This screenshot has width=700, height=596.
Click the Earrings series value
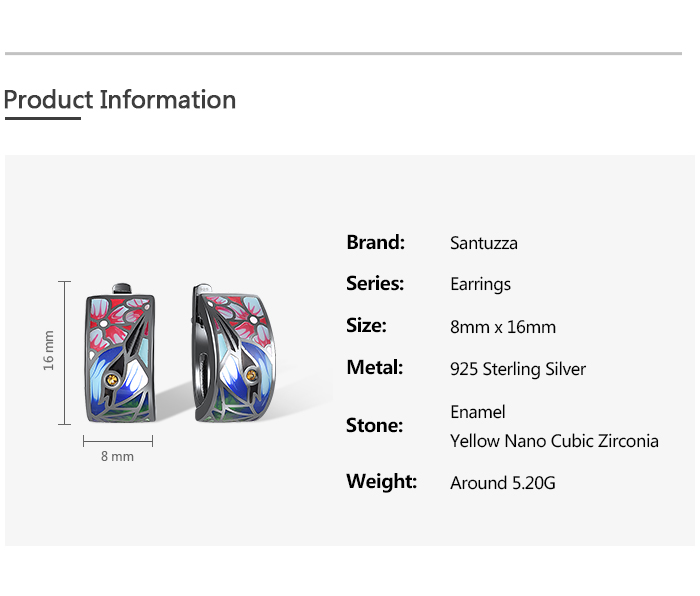(x=480, y=285)
